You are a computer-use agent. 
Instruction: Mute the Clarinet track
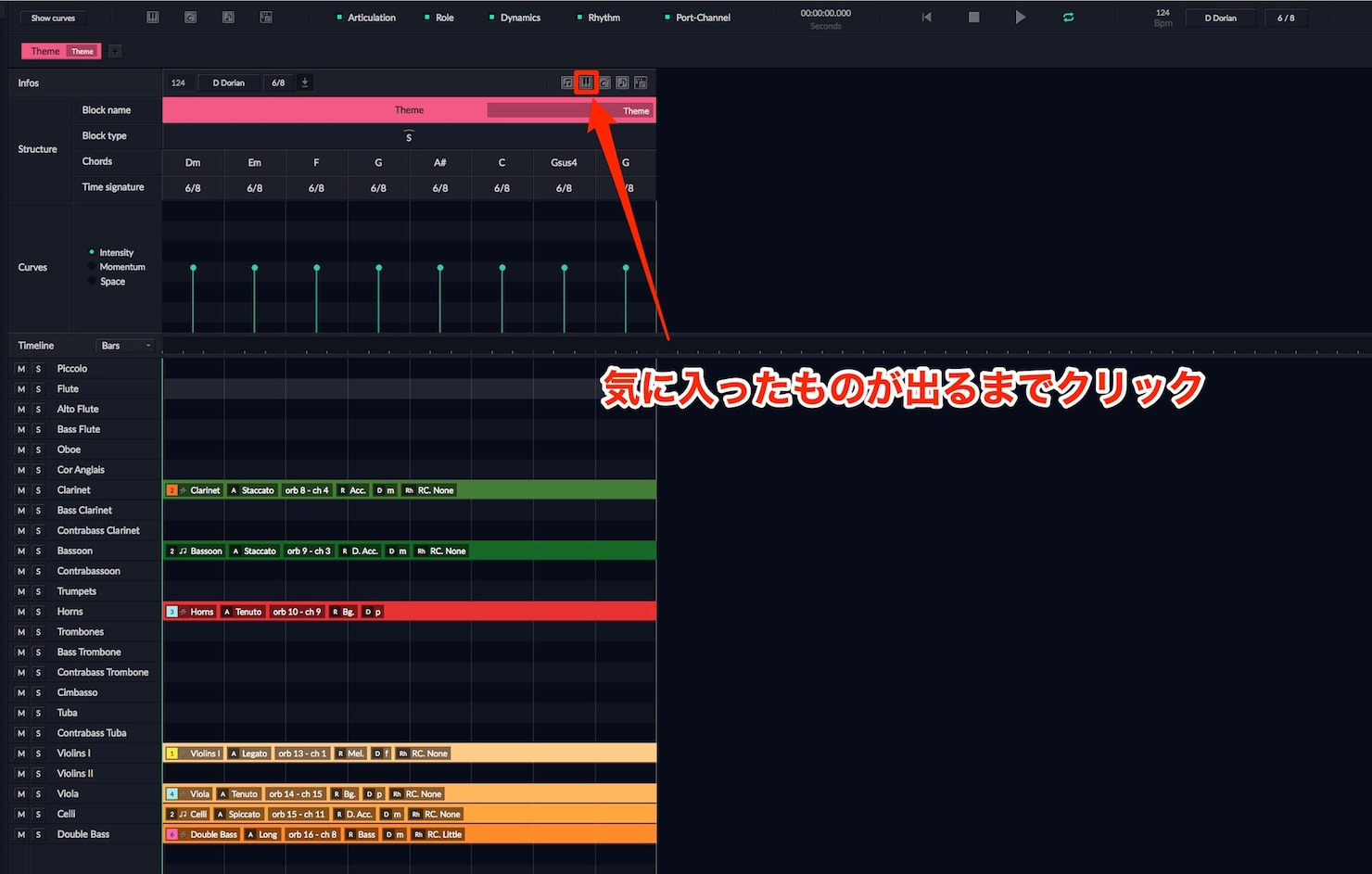(21, 490)
